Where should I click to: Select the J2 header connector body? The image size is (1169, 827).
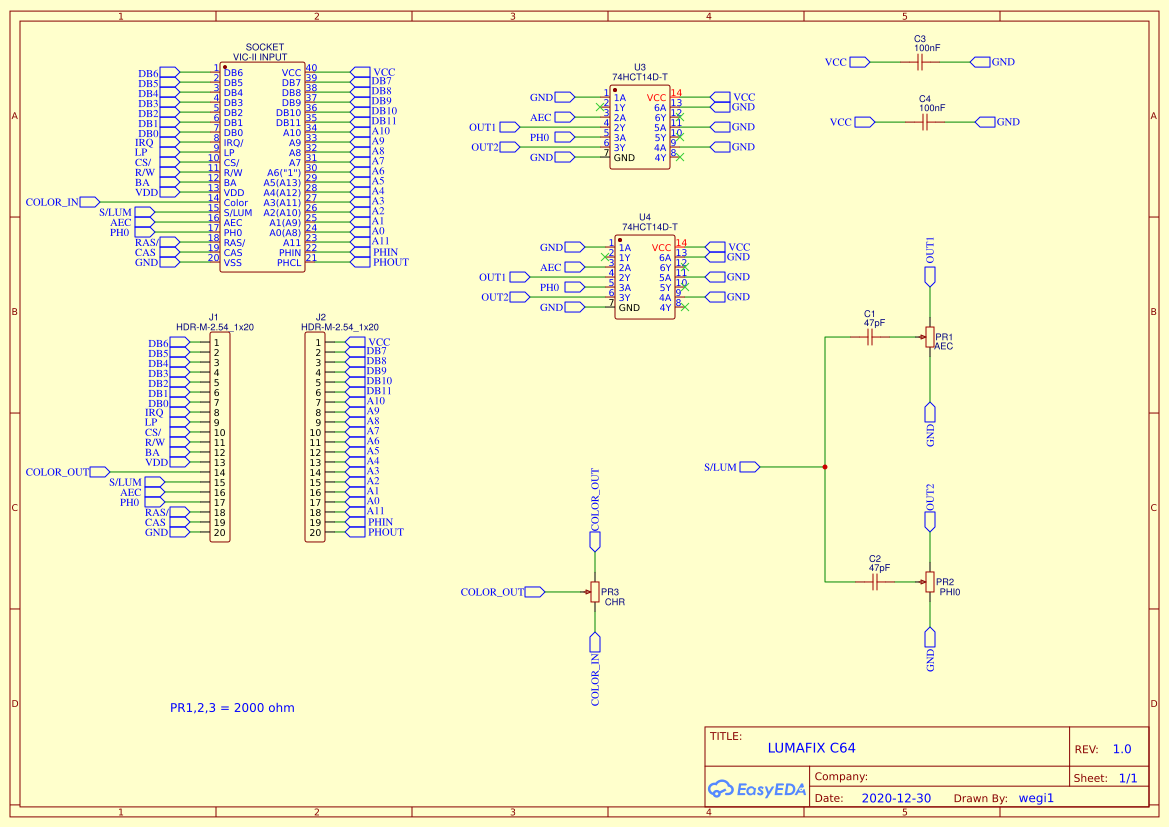click(x=316, y=437)
